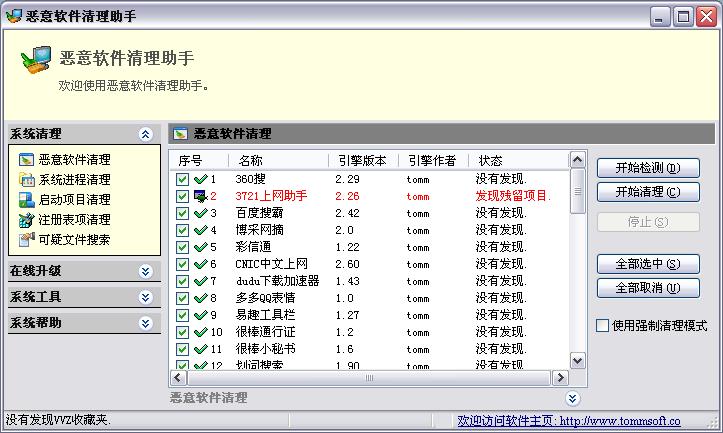This screenshot has width=723, height=433.
Task: Click the vertical scrollbar thumb
Action: 578,191
